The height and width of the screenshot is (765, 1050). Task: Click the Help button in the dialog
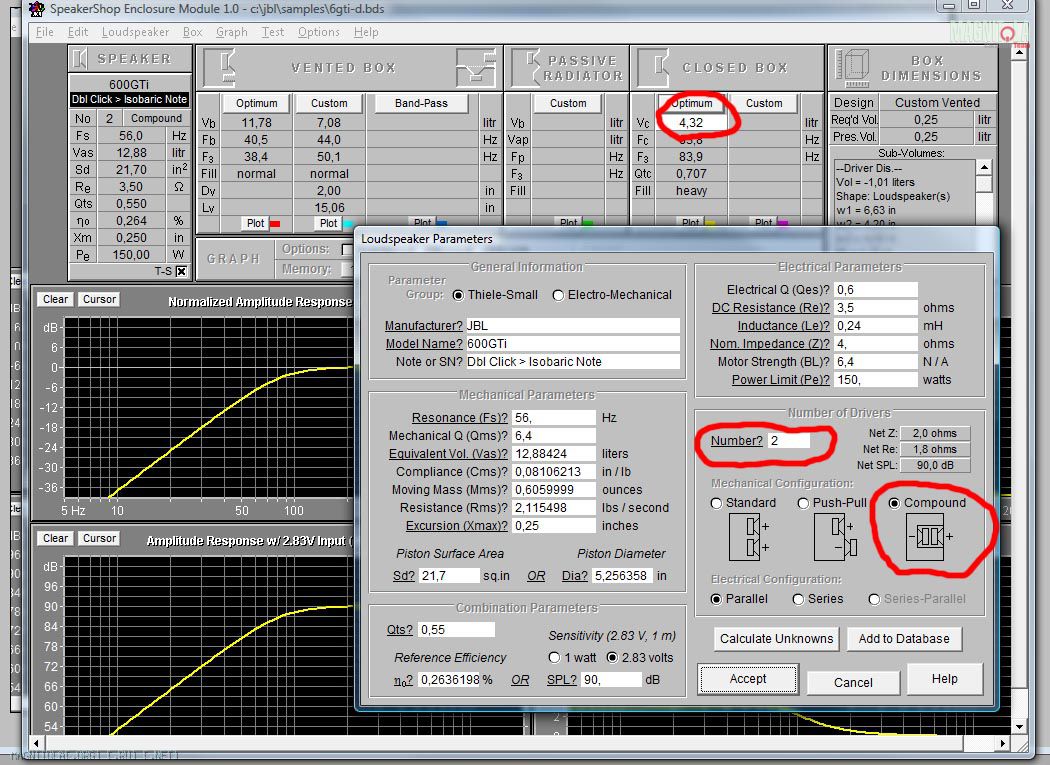tap(944, 679)
